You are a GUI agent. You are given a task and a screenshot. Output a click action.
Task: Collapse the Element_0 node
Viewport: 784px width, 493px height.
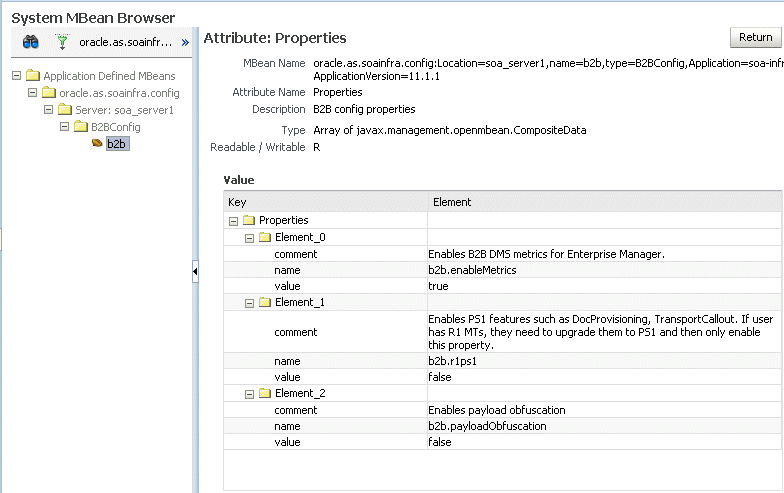250,238
